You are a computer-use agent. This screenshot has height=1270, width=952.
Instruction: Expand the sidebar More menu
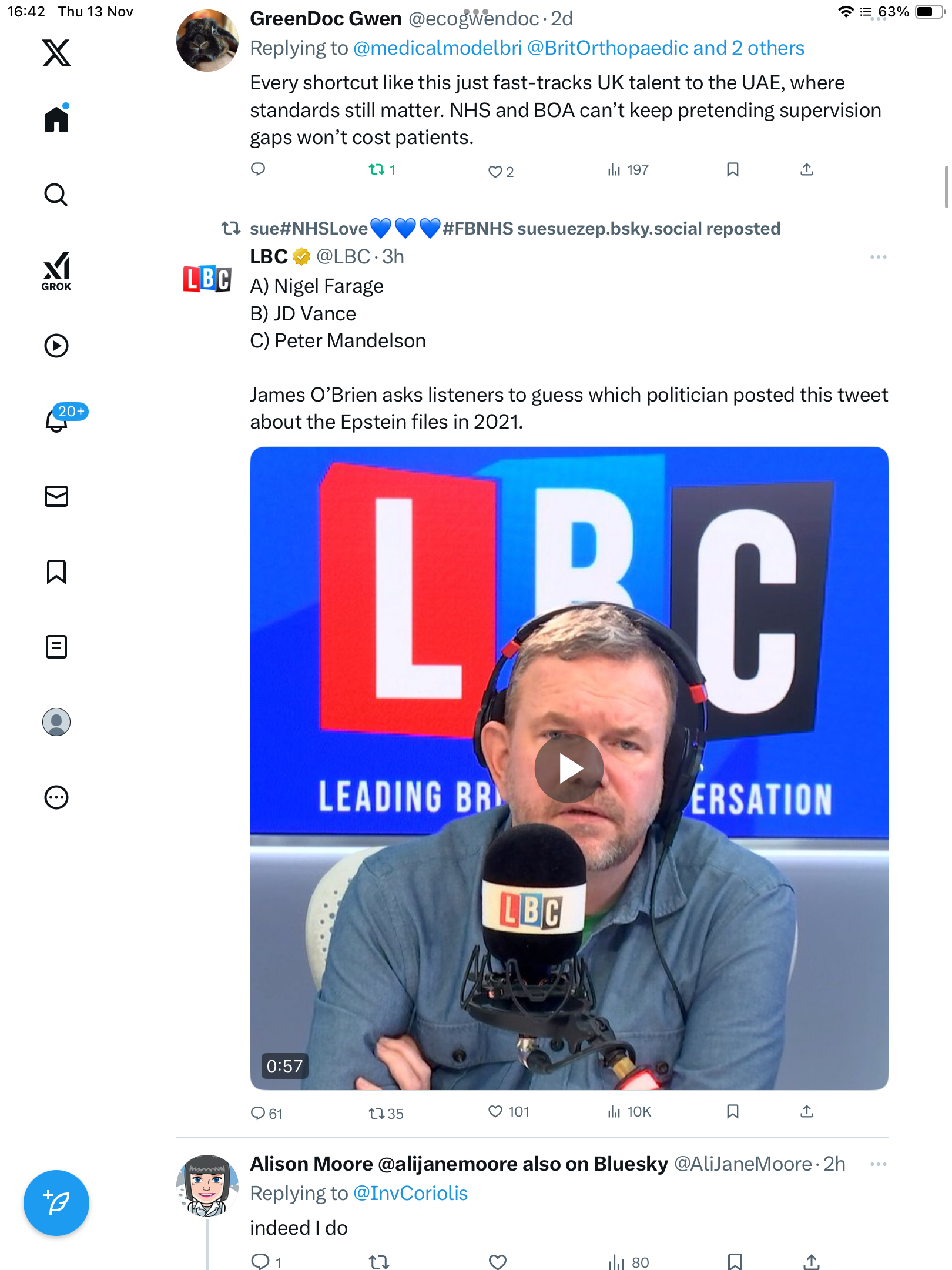tap(56, 797)
